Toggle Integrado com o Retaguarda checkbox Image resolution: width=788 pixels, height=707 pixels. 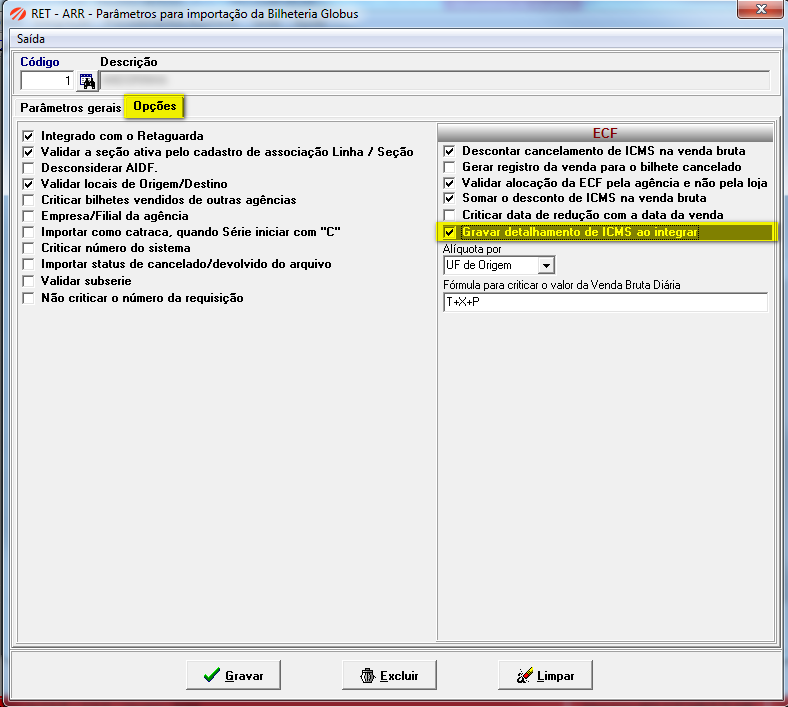pyautogui.click(x=28, y=136)
